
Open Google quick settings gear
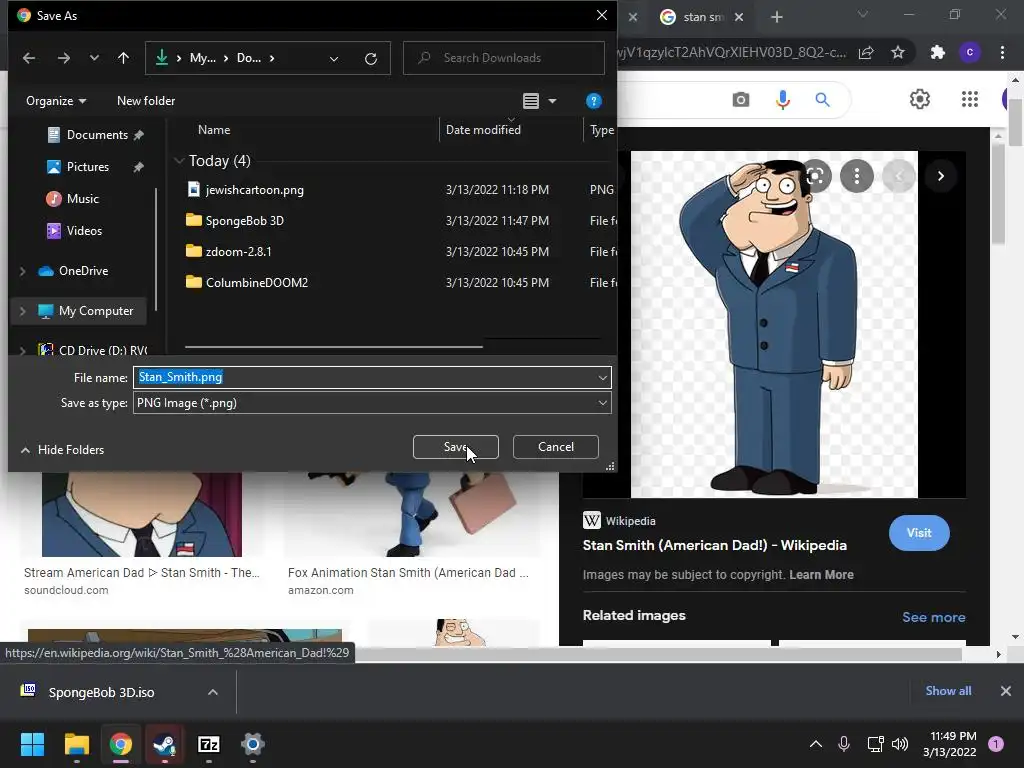920,99
